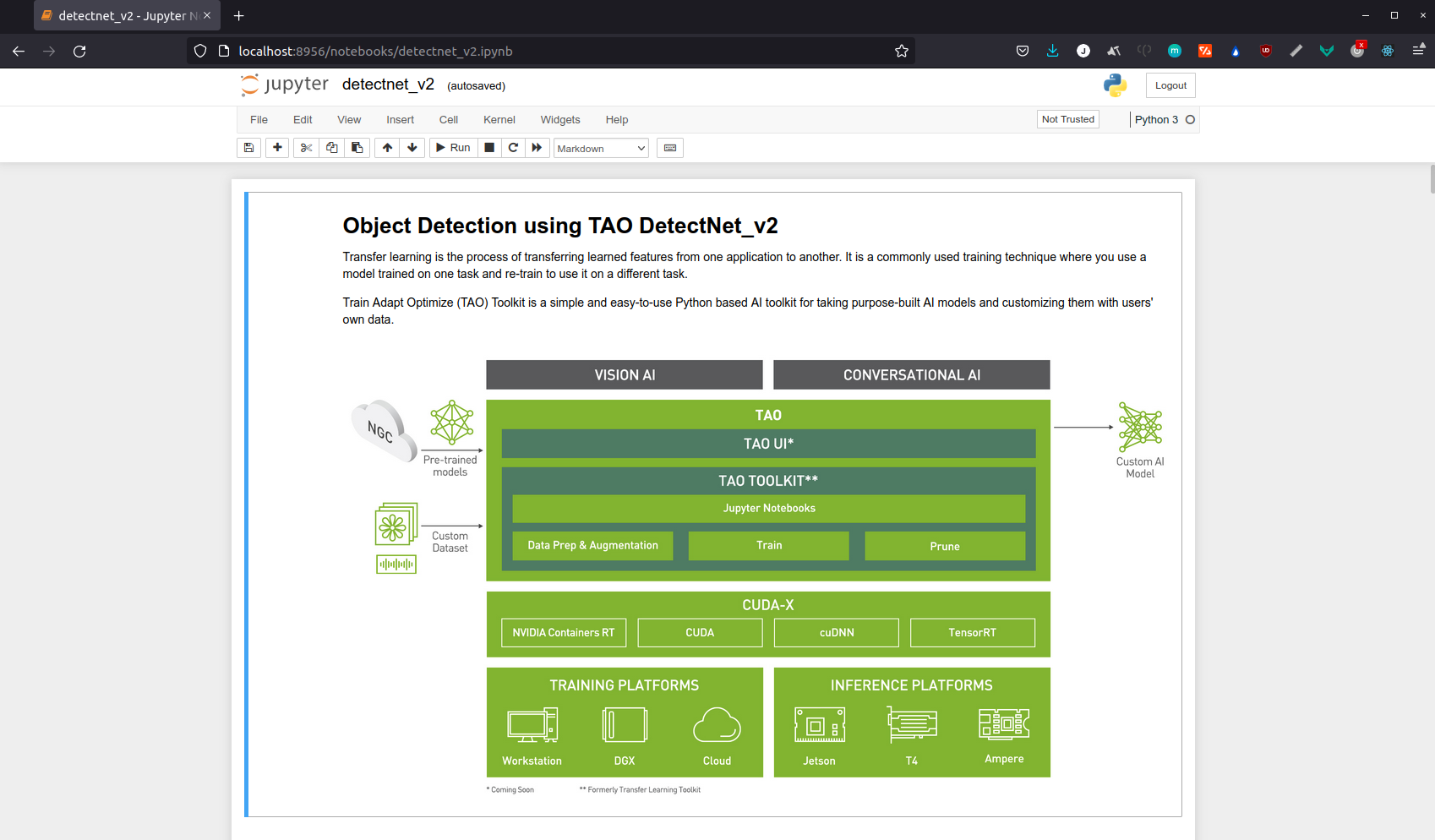Interrupt the kernel with the stop icon
The image size is (1435, 840).
pos(489,148)
